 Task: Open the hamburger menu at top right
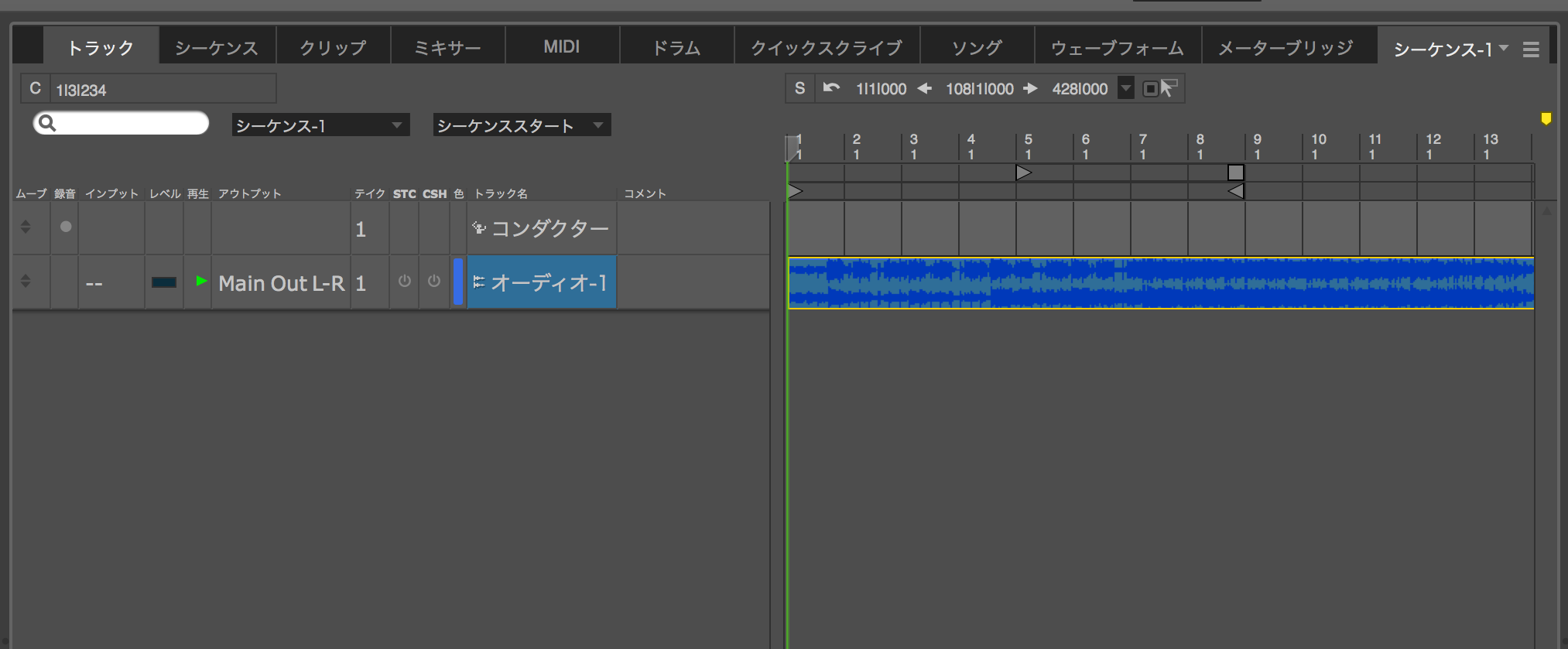coord(1530,50)
